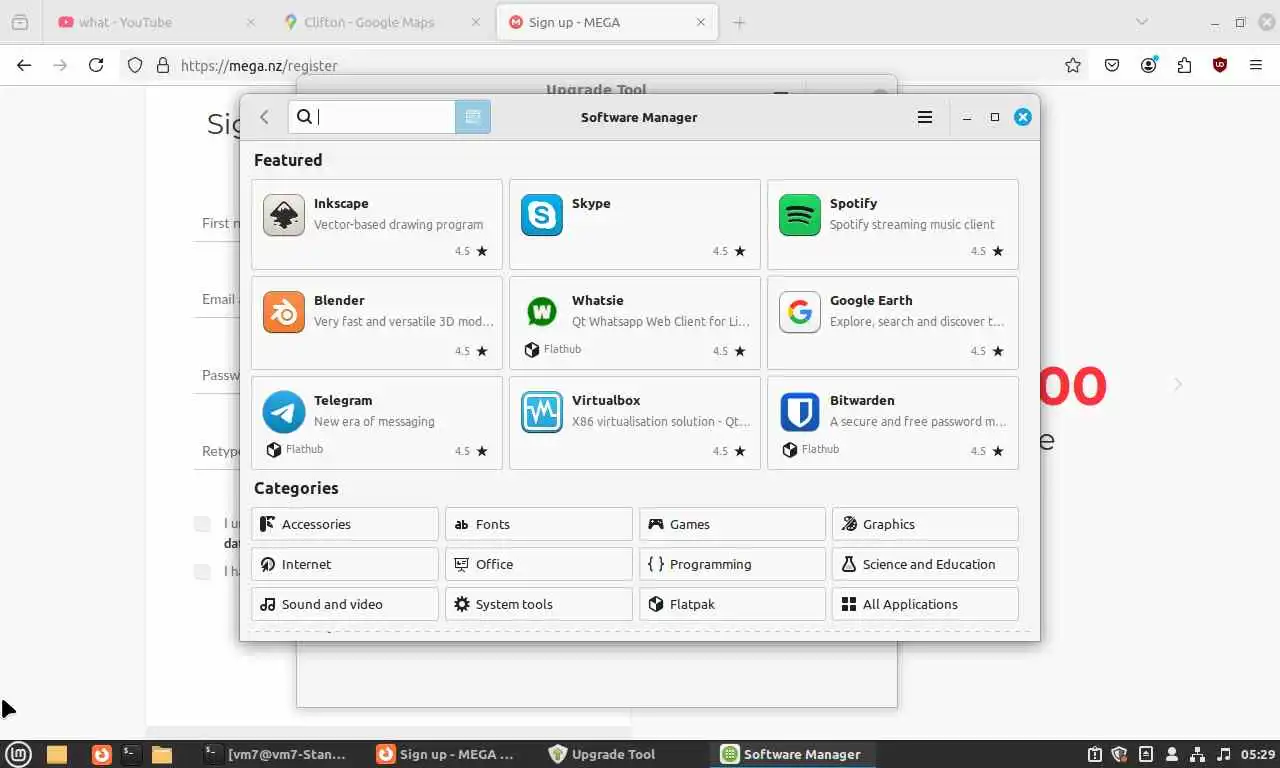Launch Firefox from the panel
Viewport: 1280px width, 768px height.
point(102,754)
